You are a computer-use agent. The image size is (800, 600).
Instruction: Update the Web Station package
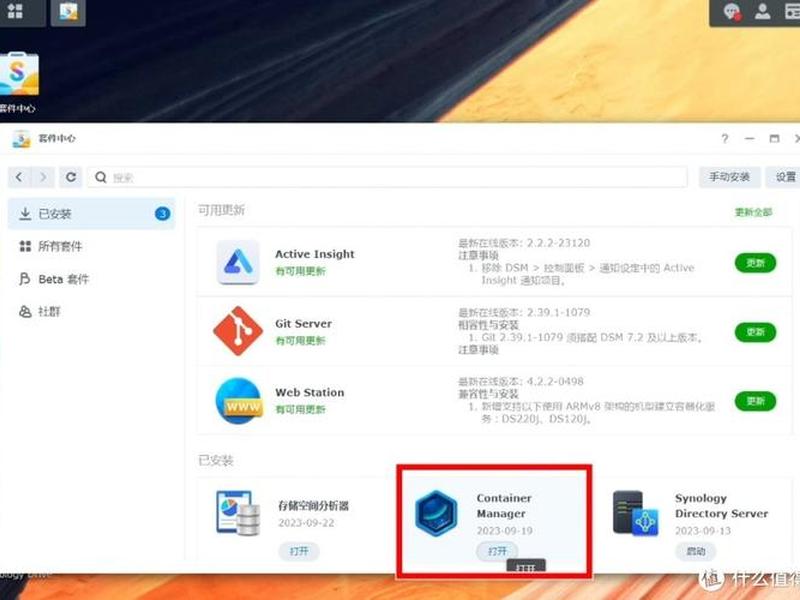(756, 401)
